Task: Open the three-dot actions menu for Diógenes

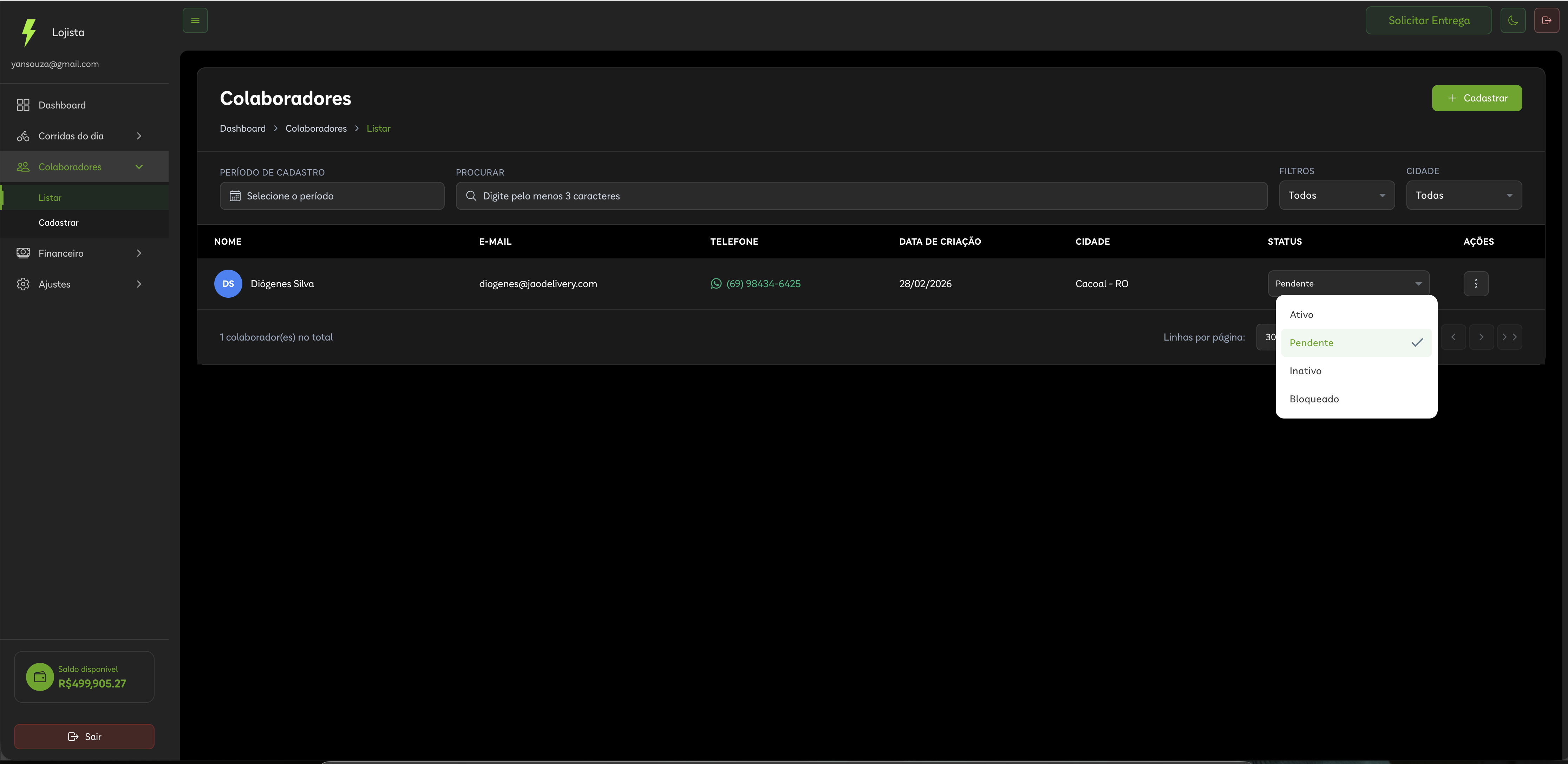Action: click(1476, 283)
